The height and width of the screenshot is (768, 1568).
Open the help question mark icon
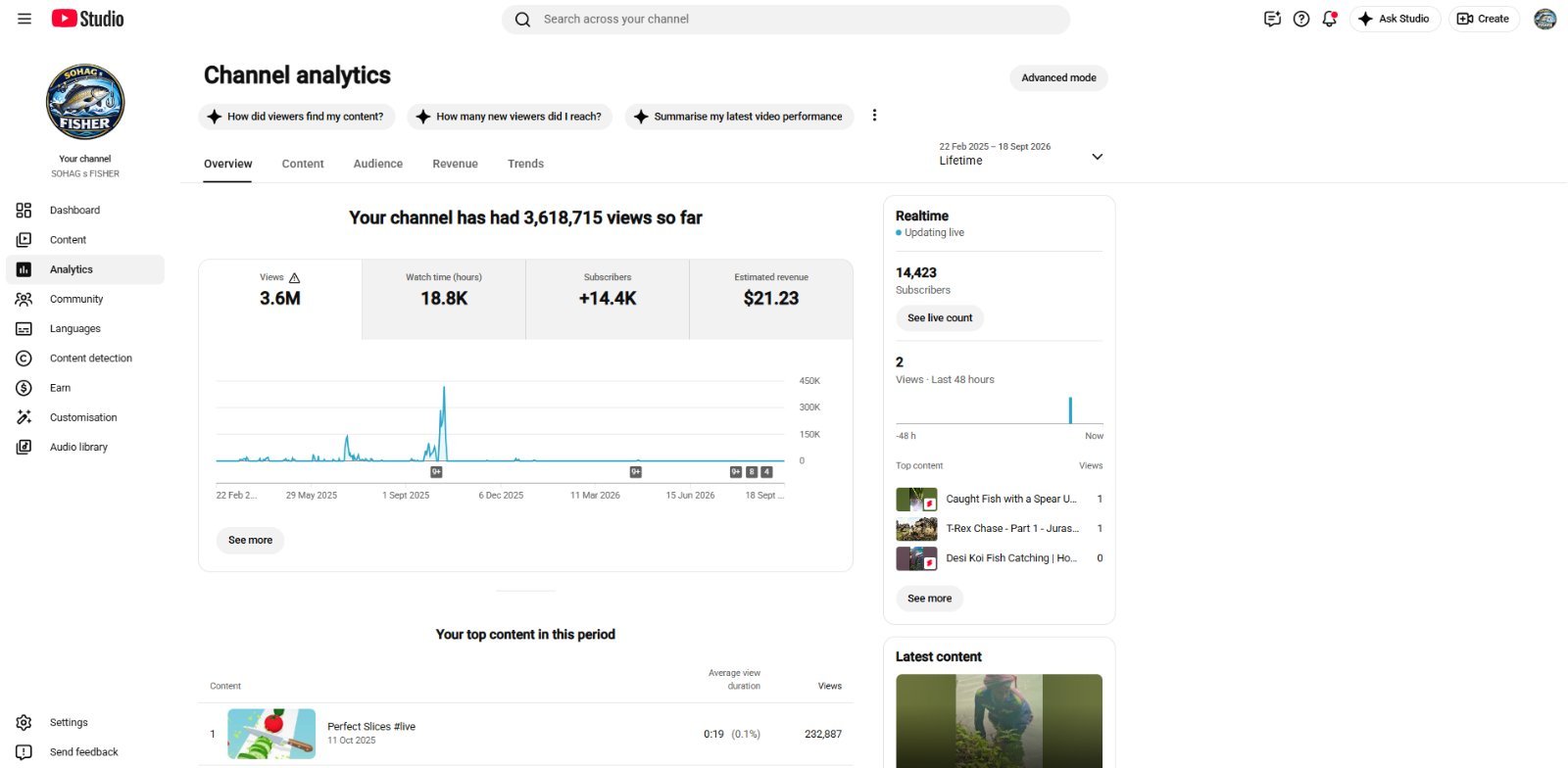click(1301, 19)
